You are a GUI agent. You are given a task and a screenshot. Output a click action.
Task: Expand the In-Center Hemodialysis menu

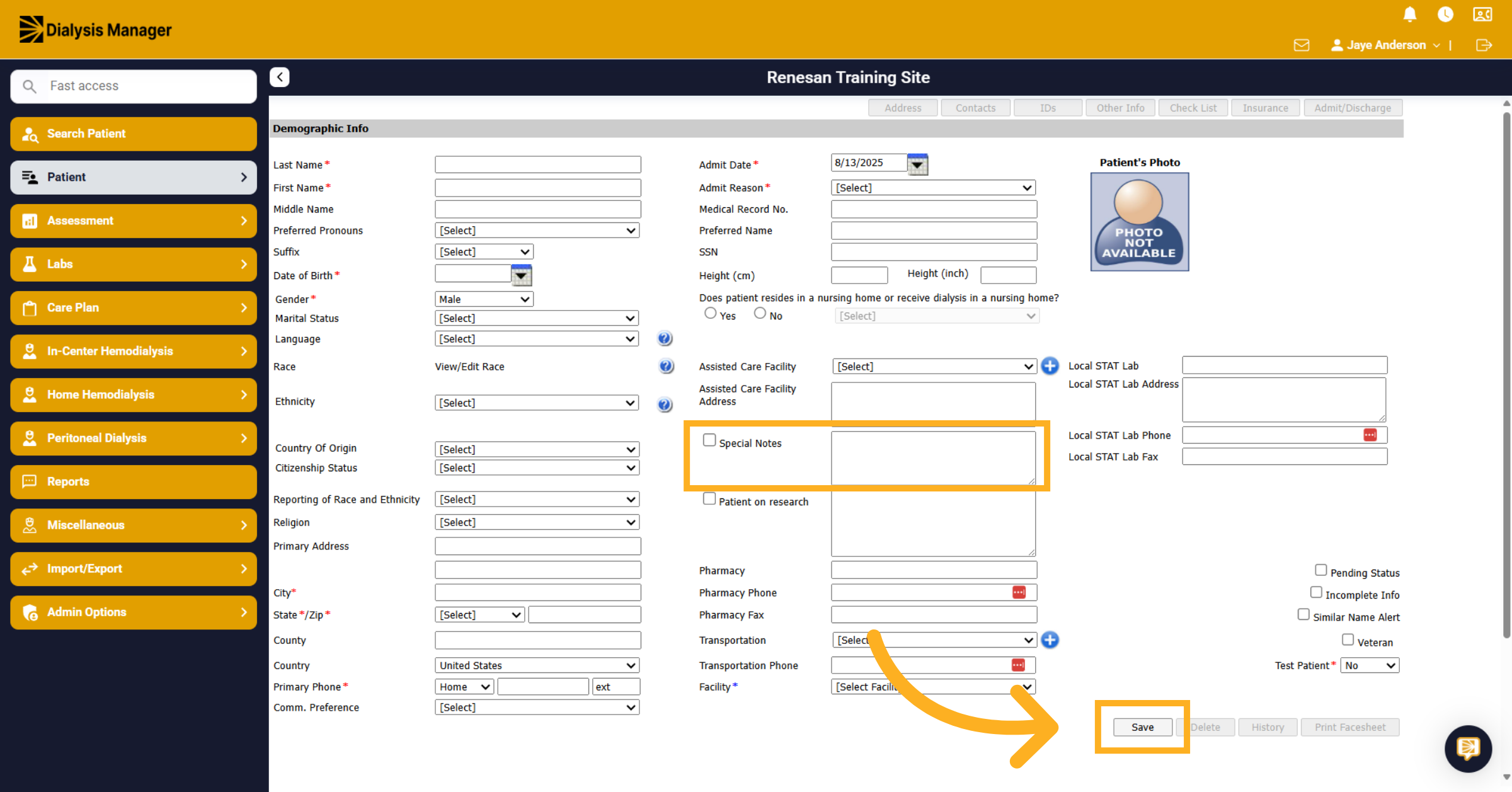(x=134, y=351)
